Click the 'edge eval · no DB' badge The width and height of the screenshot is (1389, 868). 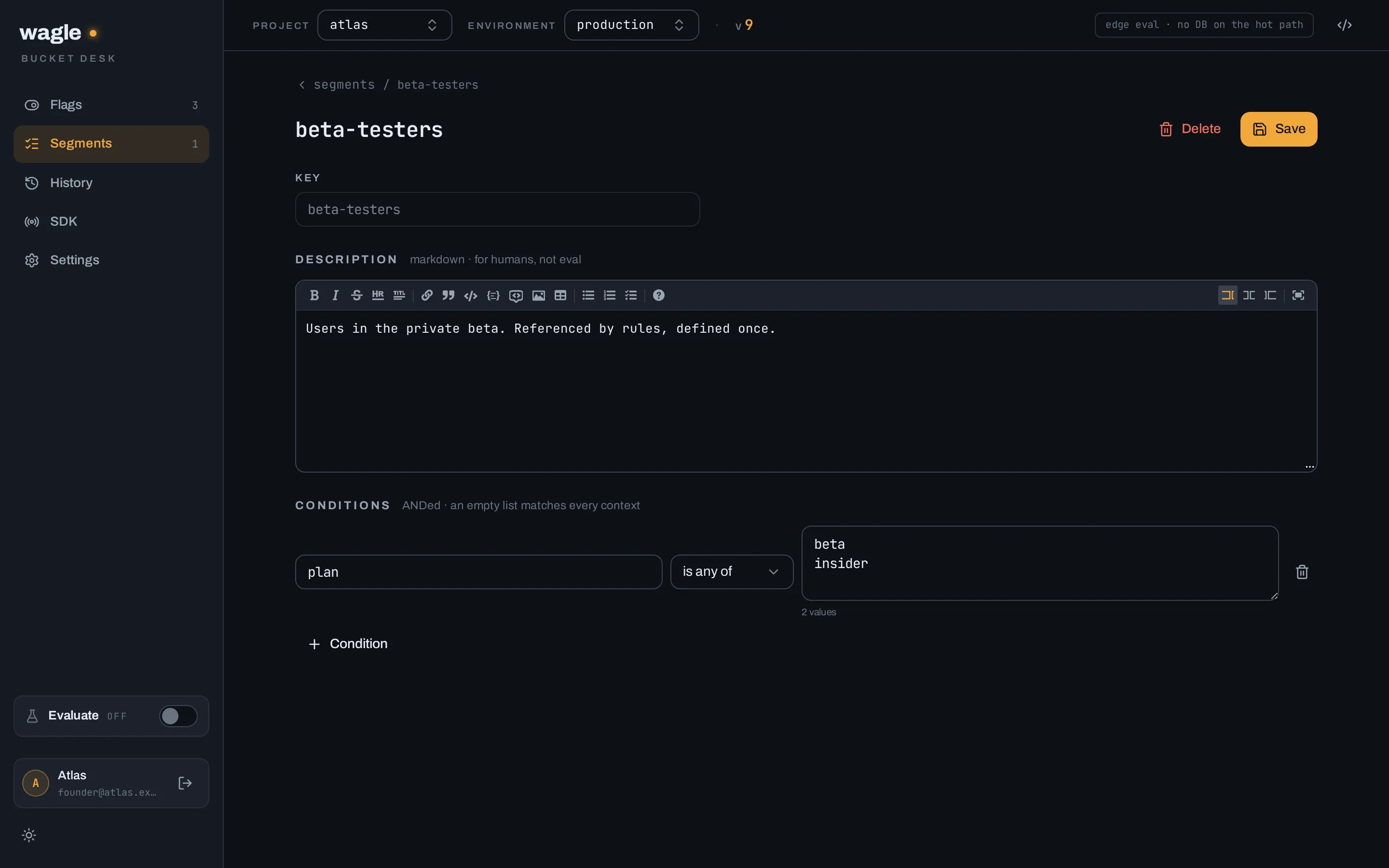click(x=1204, y=25)
